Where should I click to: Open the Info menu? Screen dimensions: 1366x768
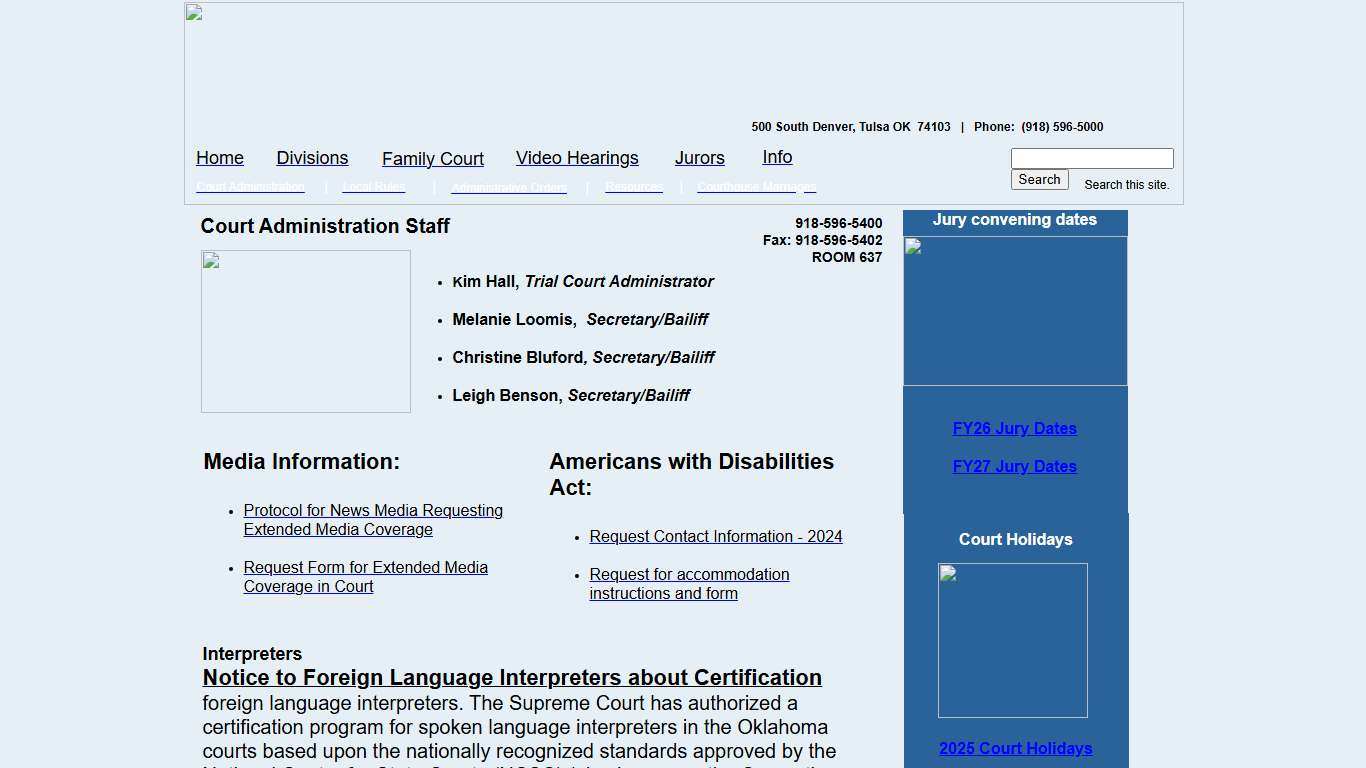(x=777, y=157)
